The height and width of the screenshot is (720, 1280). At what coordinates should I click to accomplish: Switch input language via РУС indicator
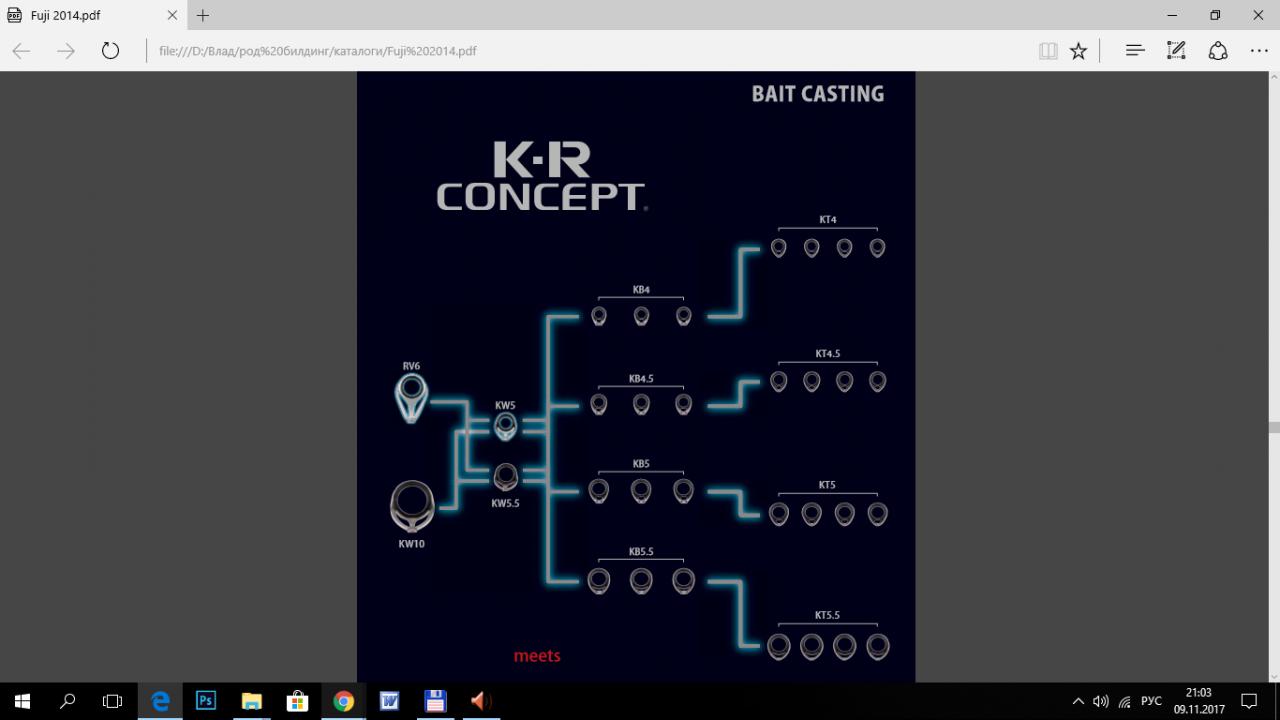pos(1151,701)
